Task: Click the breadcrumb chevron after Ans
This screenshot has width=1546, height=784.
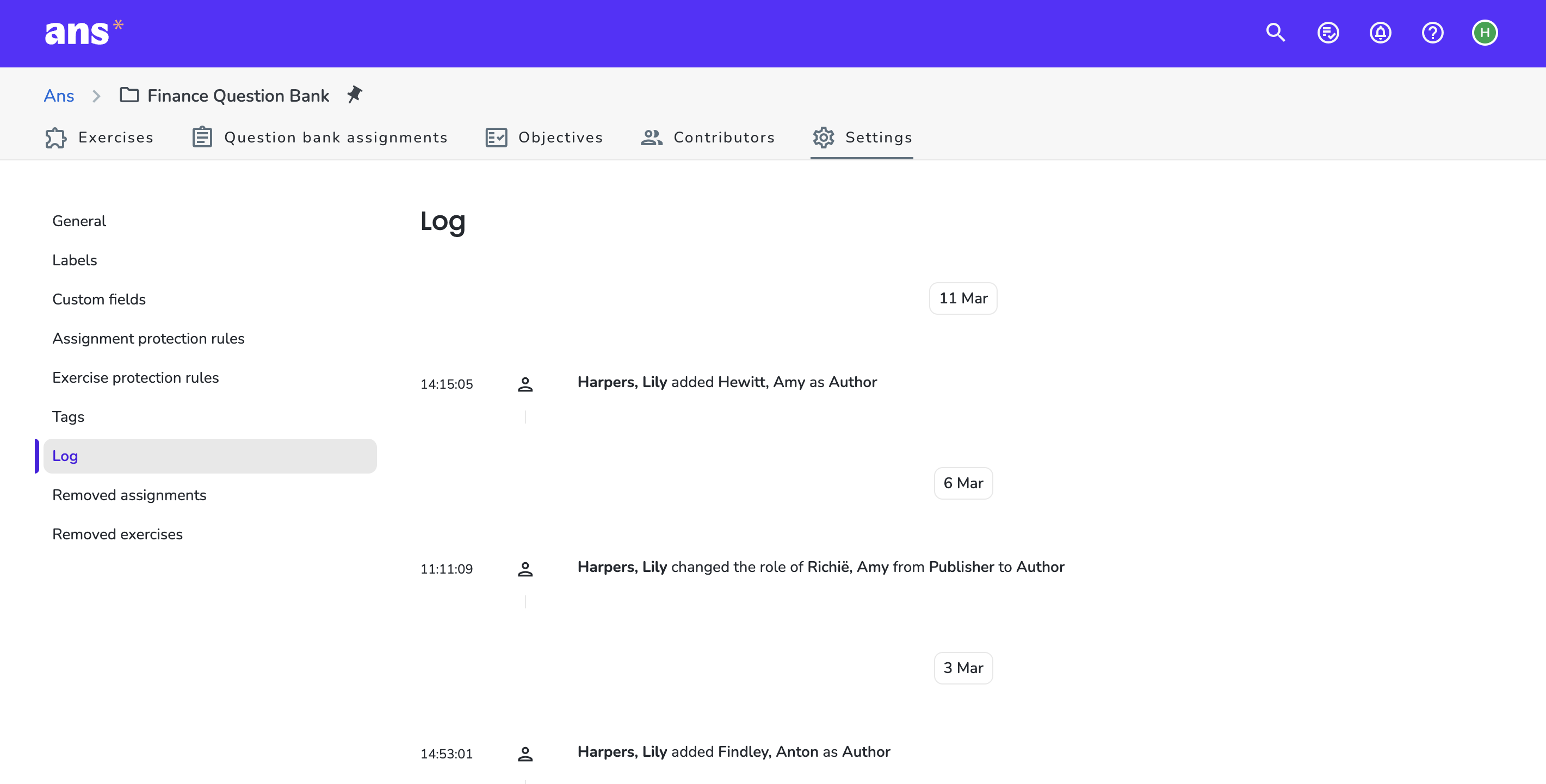Action: tap(96, 96)
